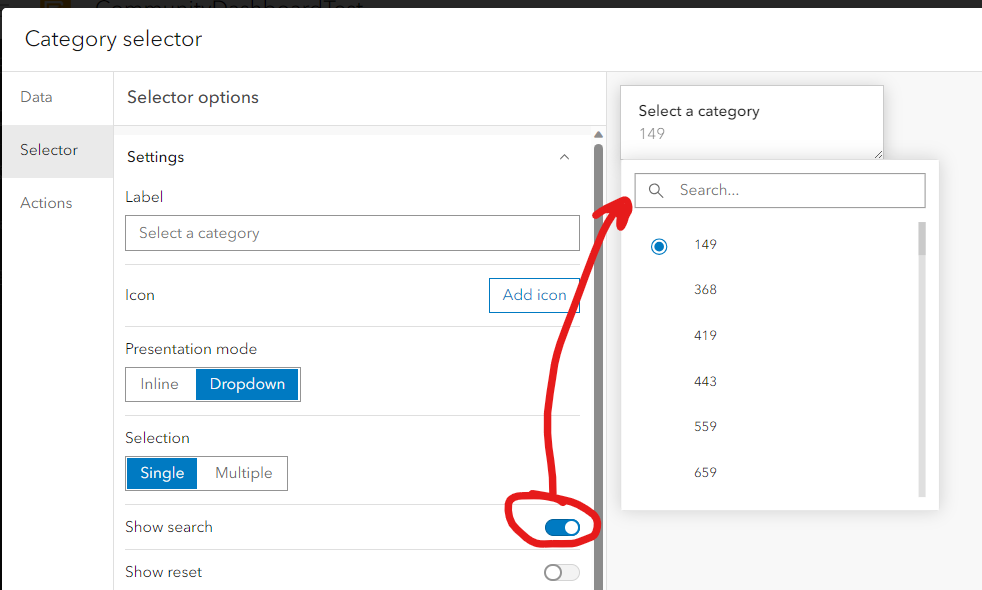982x590 pixels.
Task: Click the Add icon button
Action: point(534,295)
